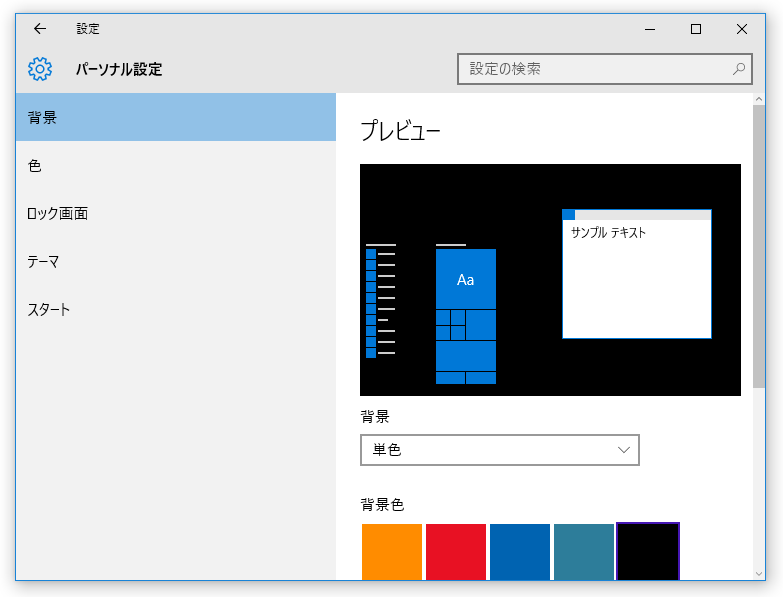This screenshot has width=783, height=597.
Task: Select 背景 in the sidebar
Action: [x=176, y=117]
